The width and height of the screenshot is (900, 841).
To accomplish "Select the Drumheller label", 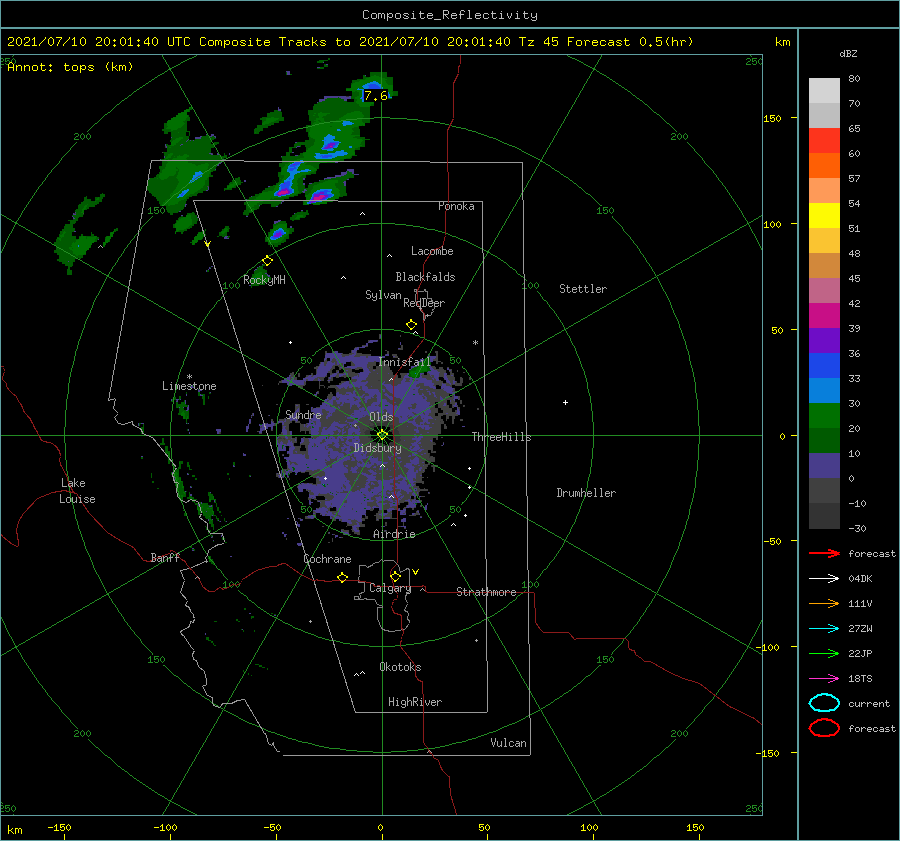I will [586, 493].
